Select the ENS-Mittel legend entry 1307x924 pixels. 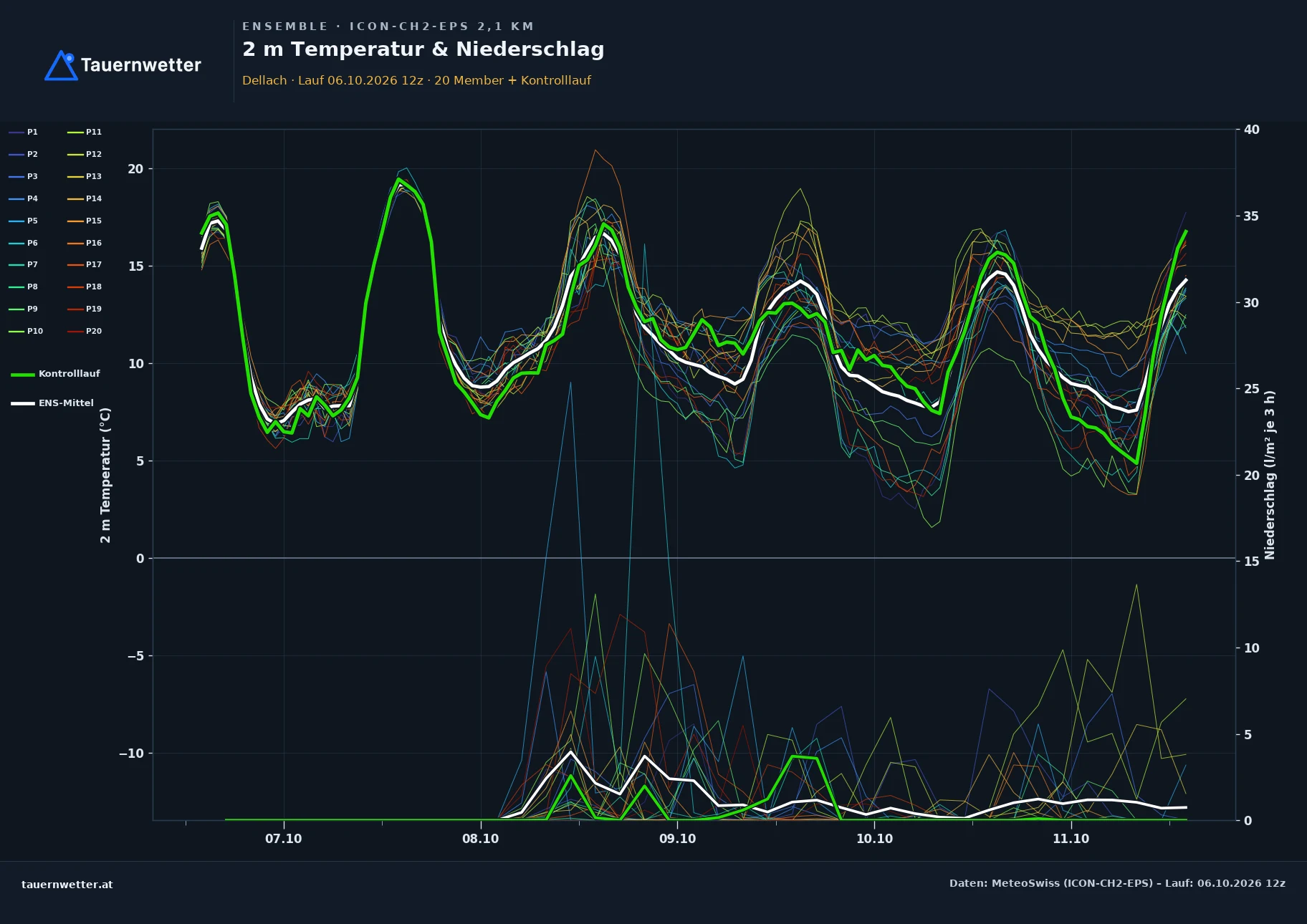pos(52,403)
